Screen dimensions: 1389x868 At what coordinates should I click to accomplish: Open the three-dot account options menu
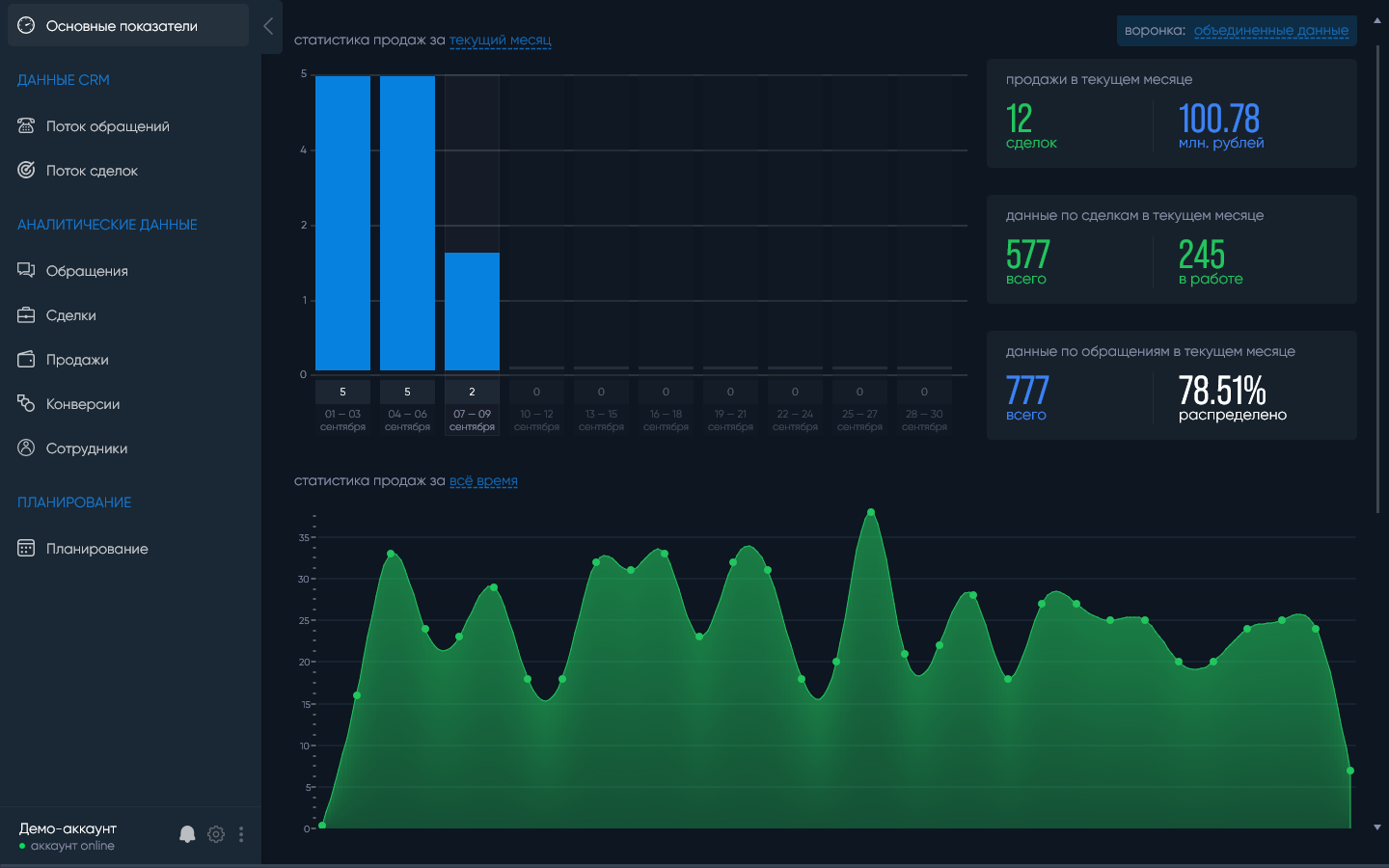pos(241,834)
